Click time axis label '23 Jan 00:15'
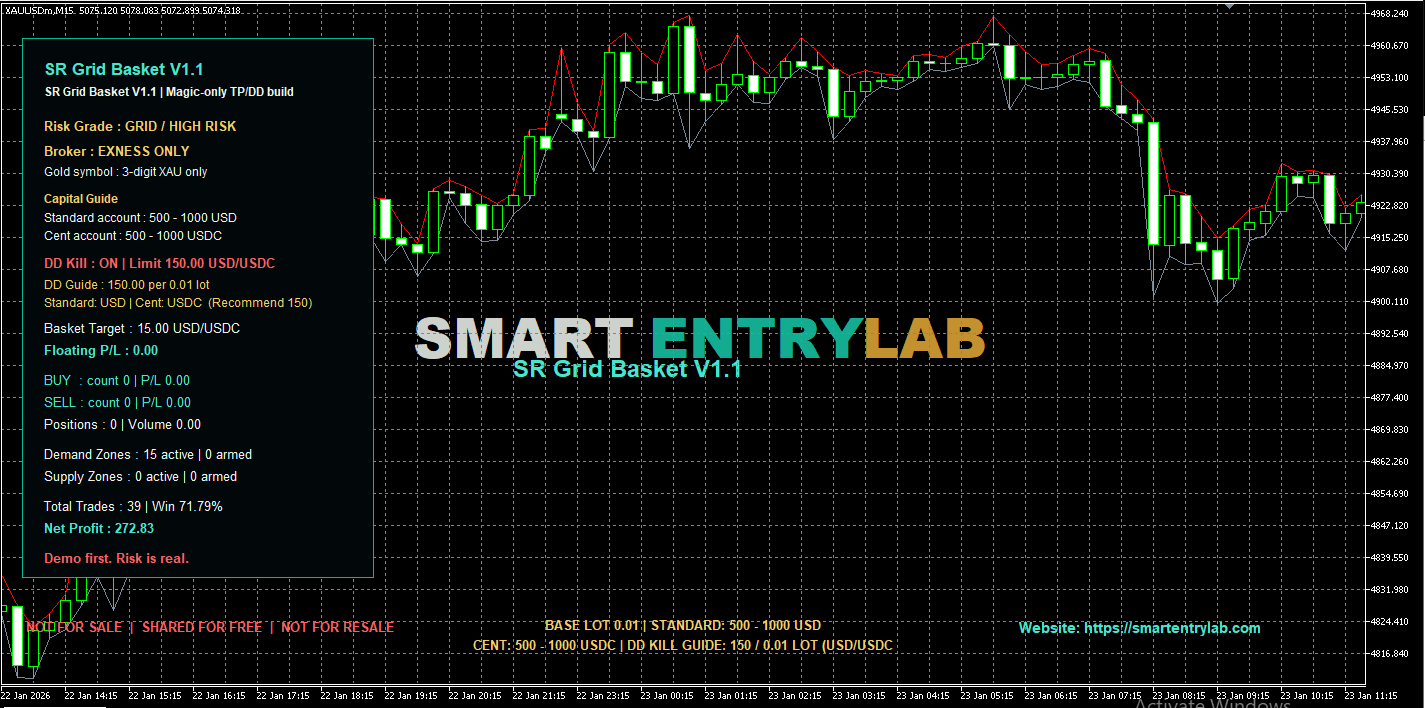 tap(667, 695)
